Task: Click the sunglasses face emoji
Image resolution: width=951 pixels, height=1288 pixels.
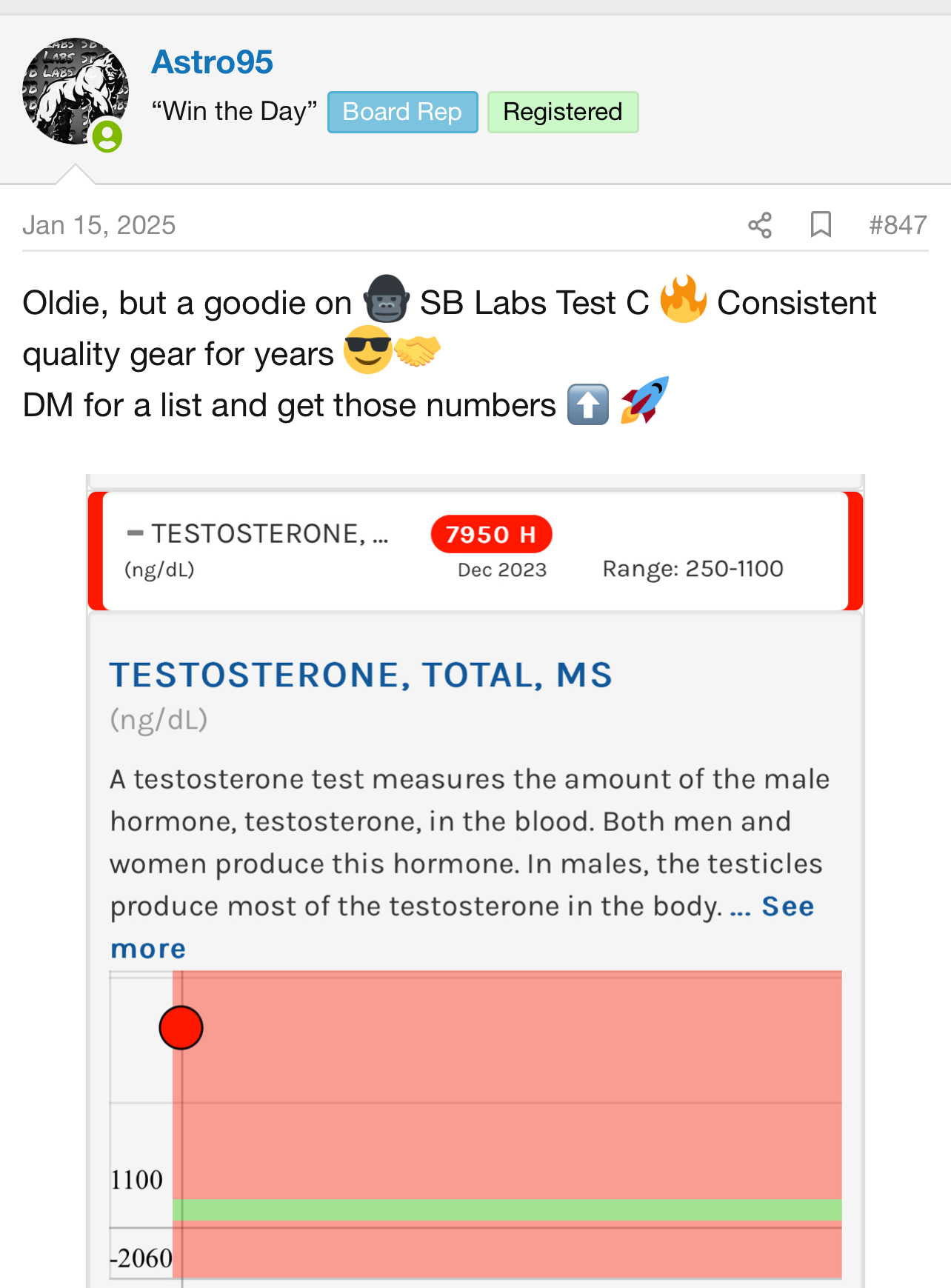Action: pyautogui.click(x=367, y=350)
